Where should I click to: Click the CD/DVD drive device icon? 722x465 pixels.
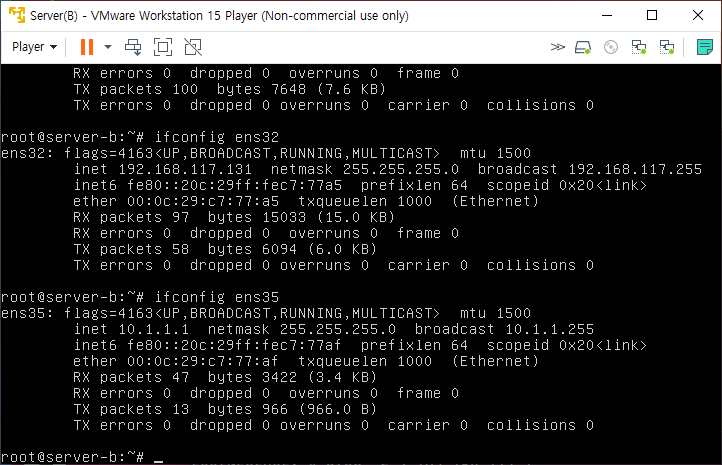pyautogui.click(x=611, y=47)
